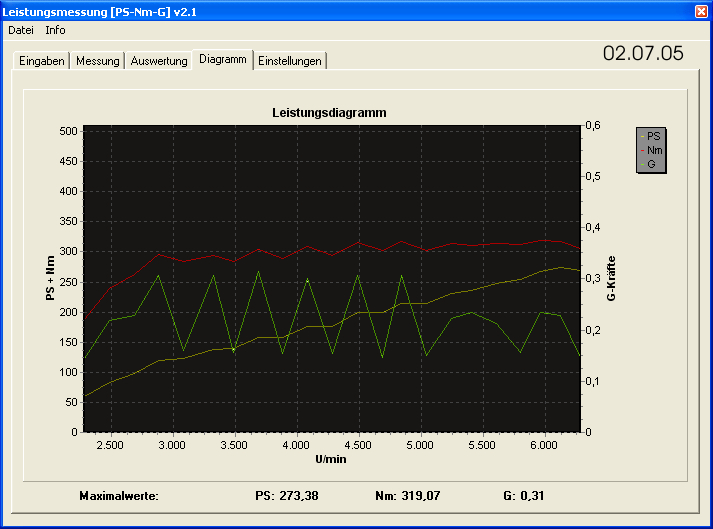Click the G-Kräfte right axis title
This screenshot has height=529, width=713.
611,279
